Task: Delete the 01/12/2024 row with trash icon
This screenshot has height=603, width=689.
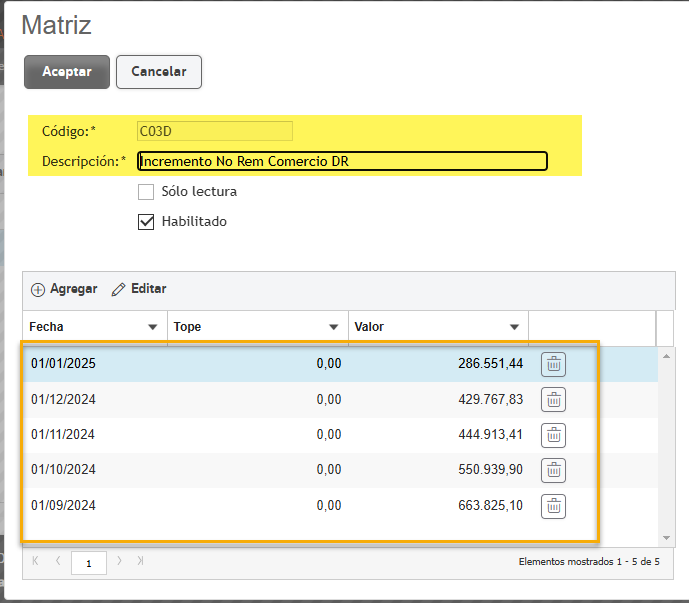Action: click(x=553, y=400)
